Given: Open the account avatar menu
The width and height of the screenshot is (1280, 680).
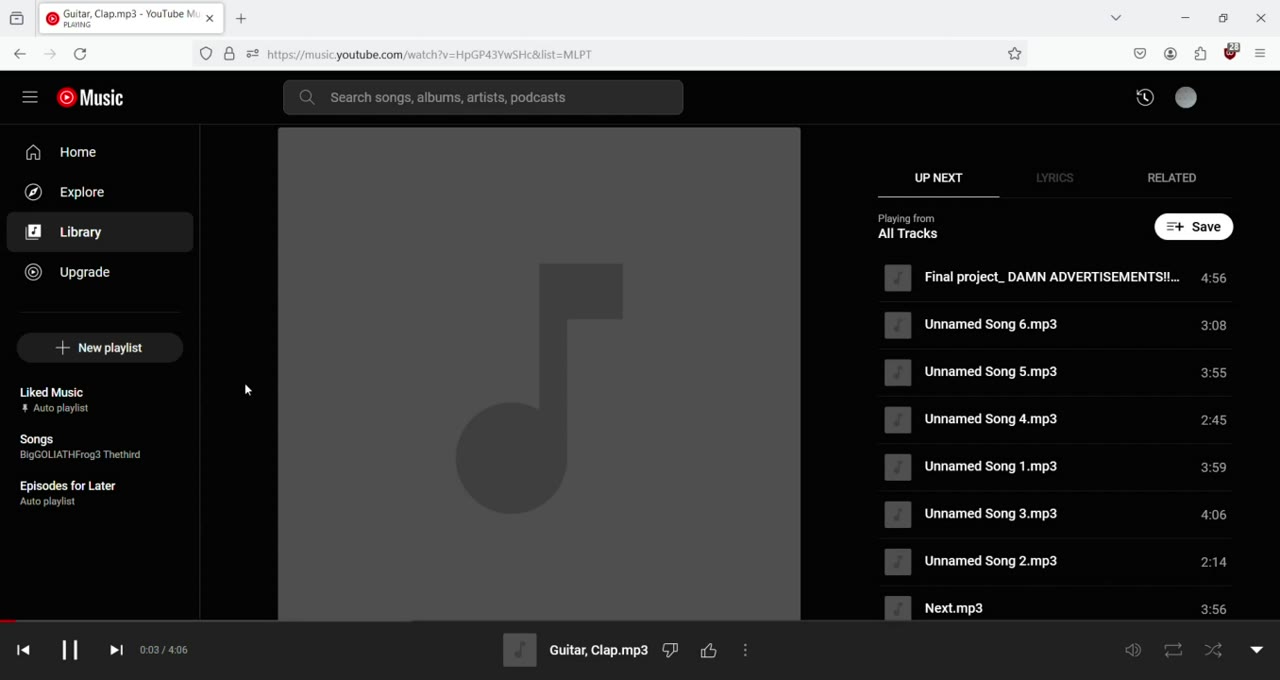Looking at the screenshot, I should (x=1186, y=97).
